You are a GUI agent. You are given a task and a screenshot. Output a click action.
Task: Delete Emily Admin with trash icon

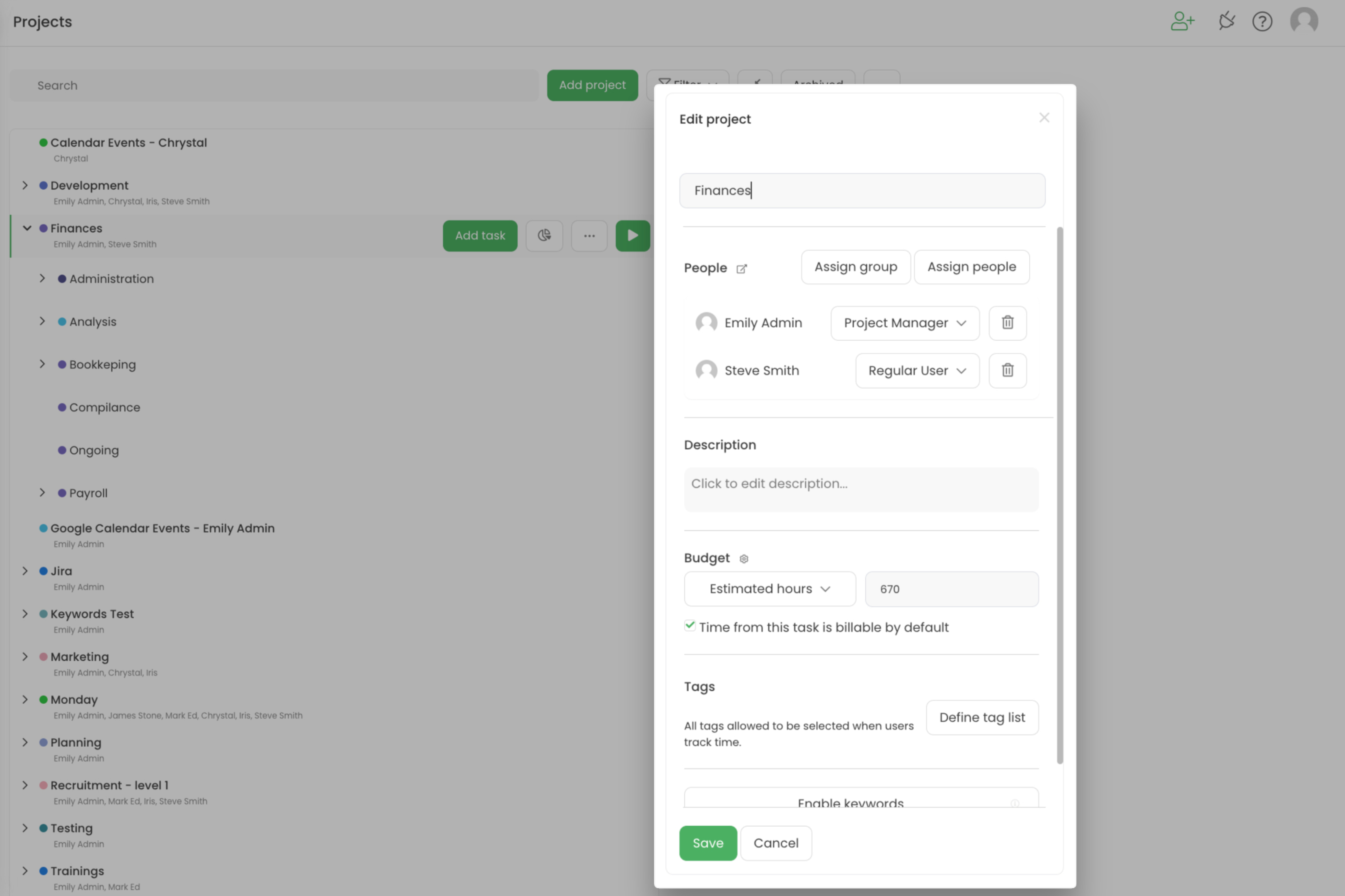pos(1007,323)
